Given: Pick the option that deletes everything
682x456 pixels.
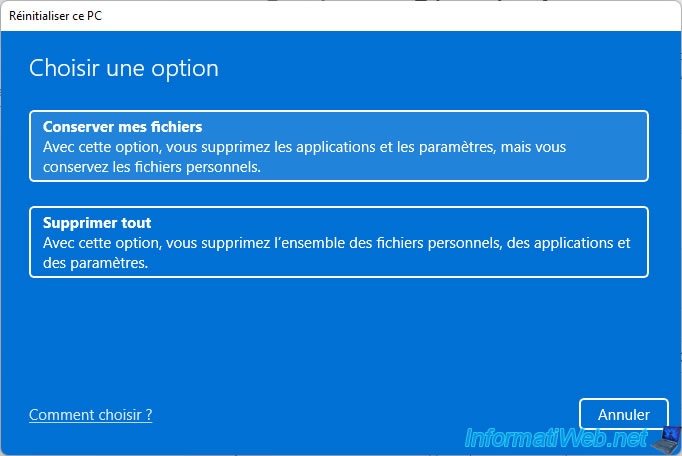Looking at the screenshot, I should tap(339, 241).
